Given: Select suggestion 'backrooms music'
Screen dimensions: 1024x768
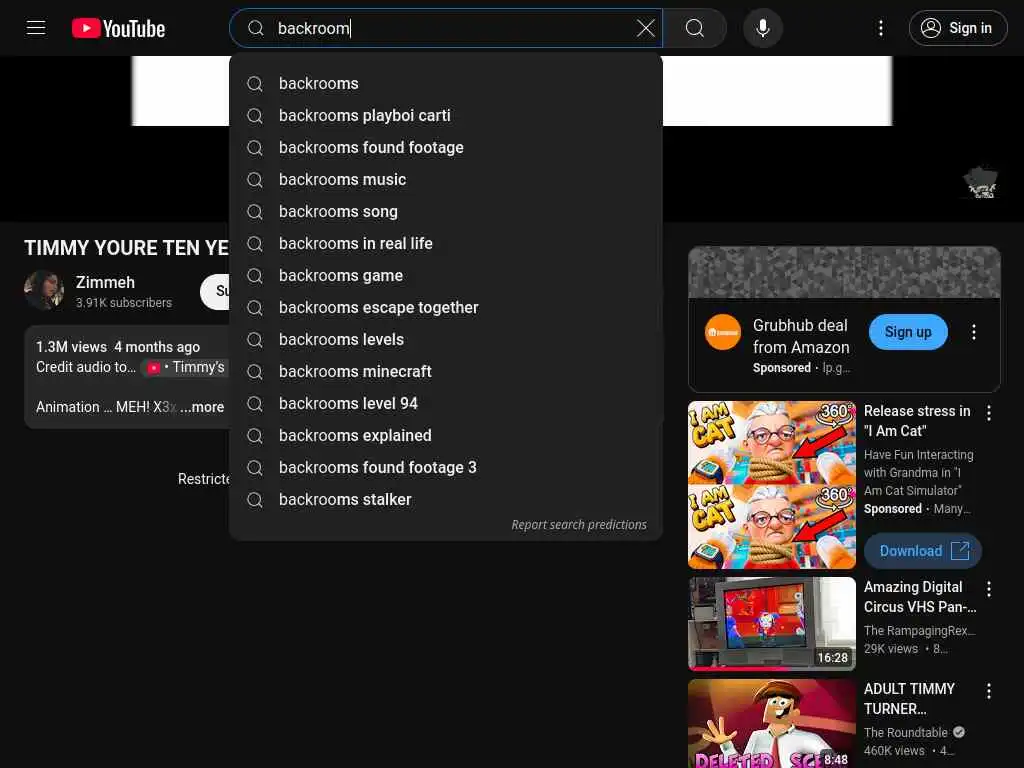Looking at the screenshot, I should [446, 180].
